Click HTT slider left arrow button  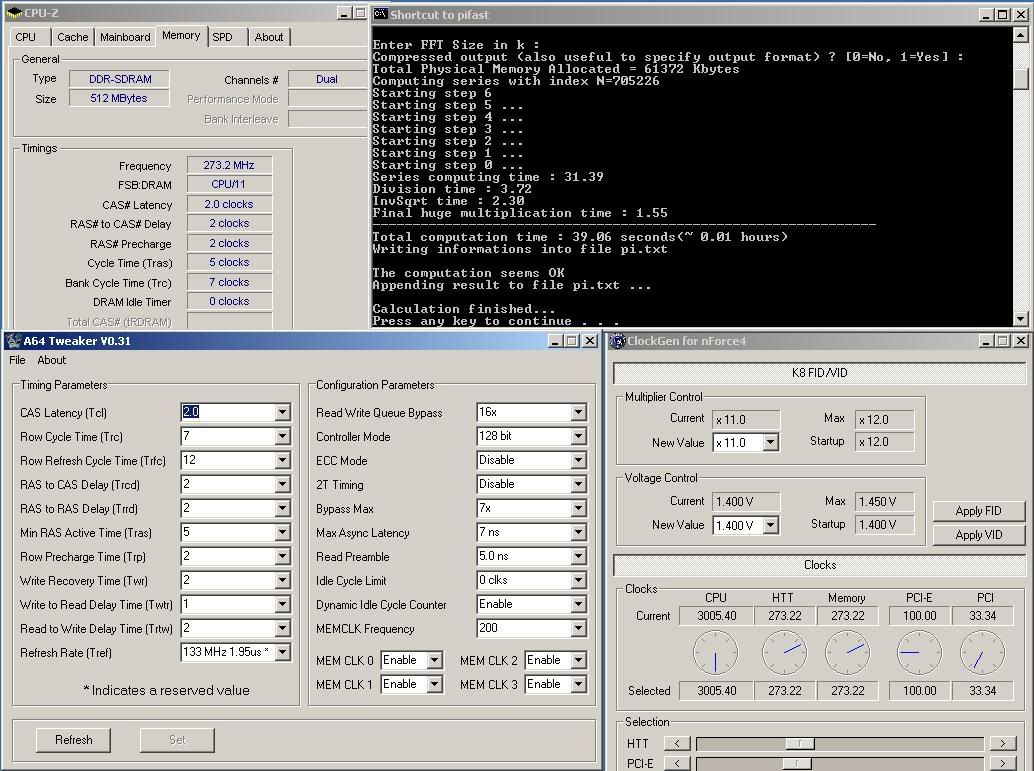point(677,743)
